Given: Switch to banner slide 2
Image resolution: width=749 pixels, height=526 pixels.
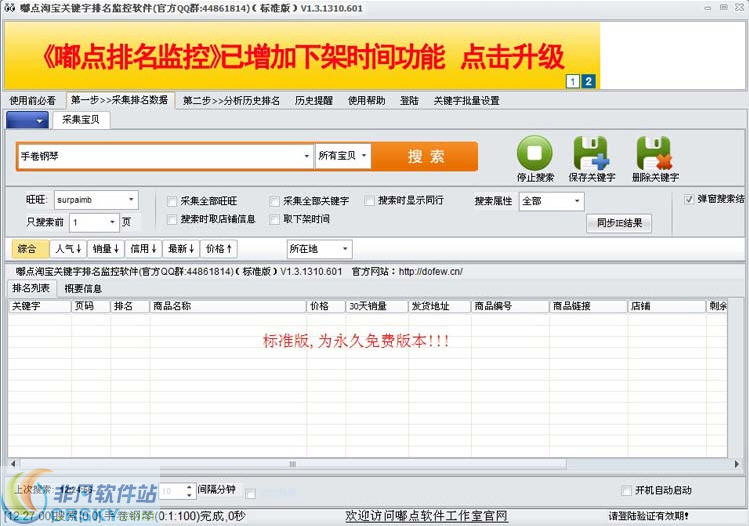Looking at the screenshot, I should click(588, 81).
